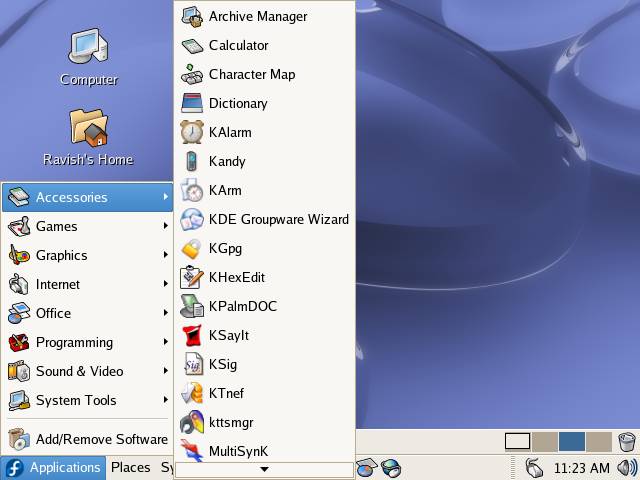Launch Calculator from the Accessories menu
The height and width of the screenshot is (480, 640).
click(238, 45)
